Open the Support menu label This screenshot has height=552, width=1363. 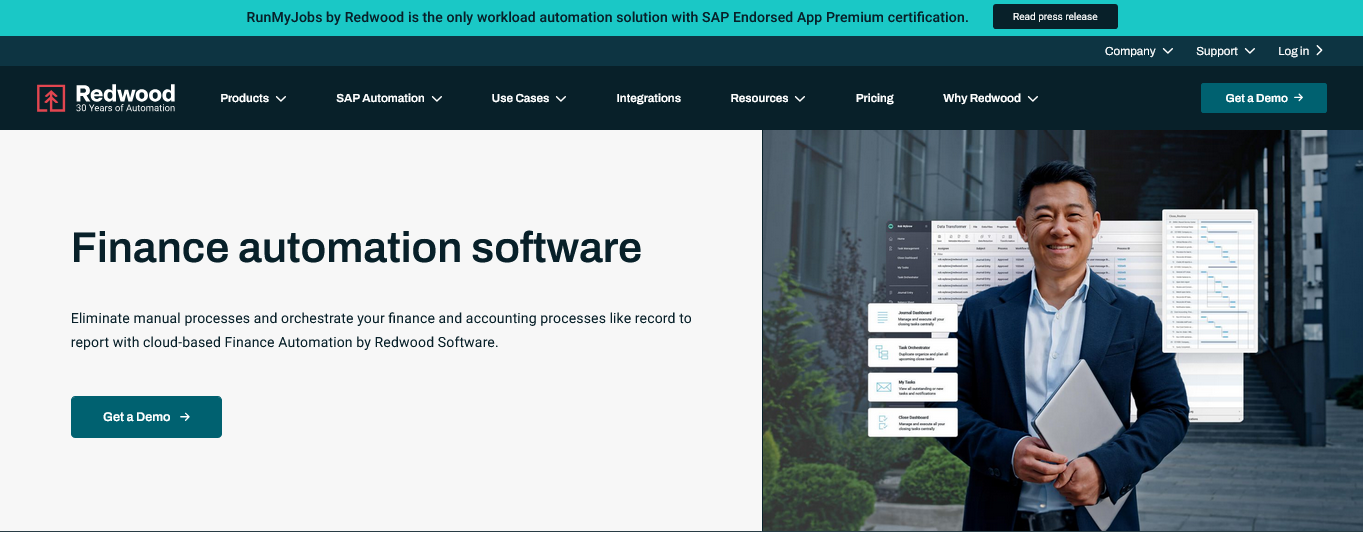(1217, 51)
